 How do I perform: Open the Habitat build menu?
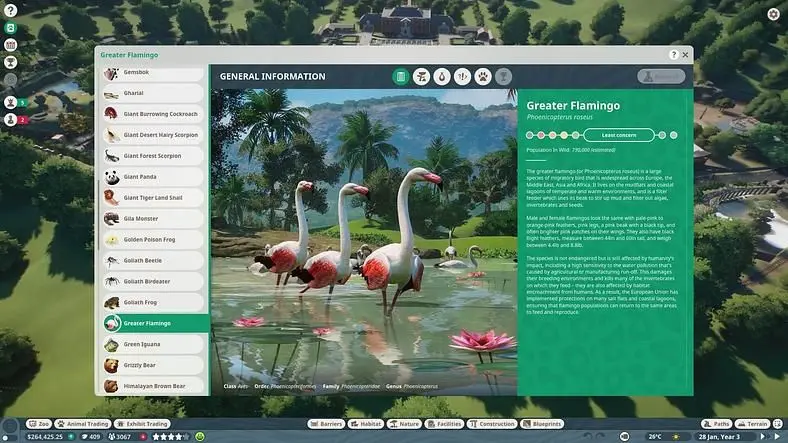[x=366, y=424]
